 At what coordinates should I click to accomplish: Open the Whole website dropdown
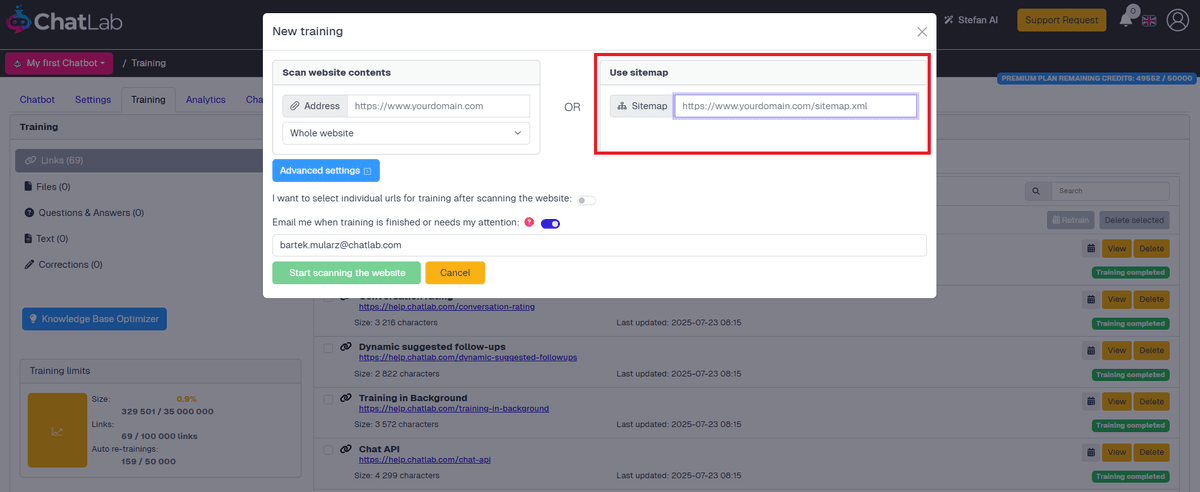[x=406, y=133]
